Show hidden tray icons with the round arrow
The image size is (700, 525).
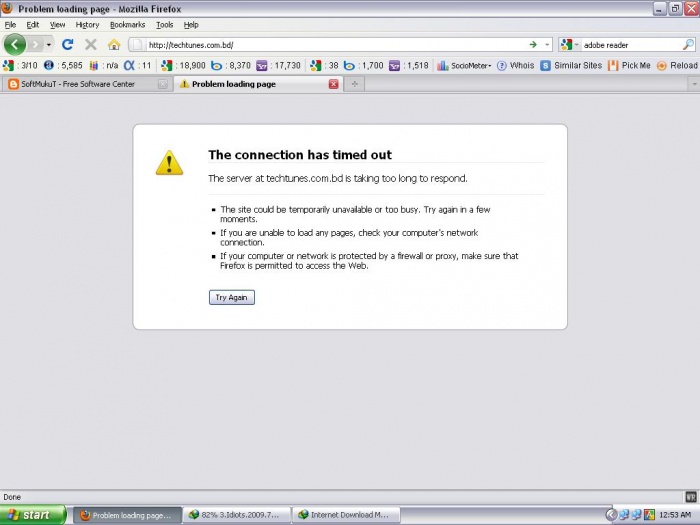click(611, 515)
